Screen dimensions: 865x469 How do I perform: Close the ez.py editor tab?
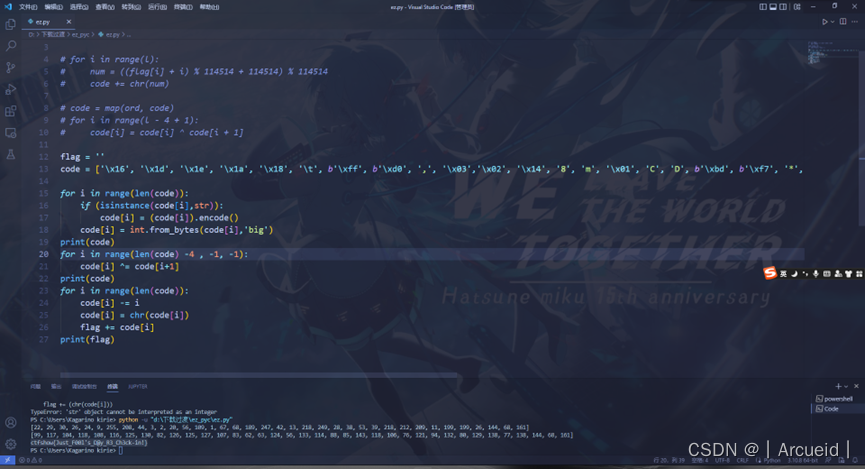(68, 22)
